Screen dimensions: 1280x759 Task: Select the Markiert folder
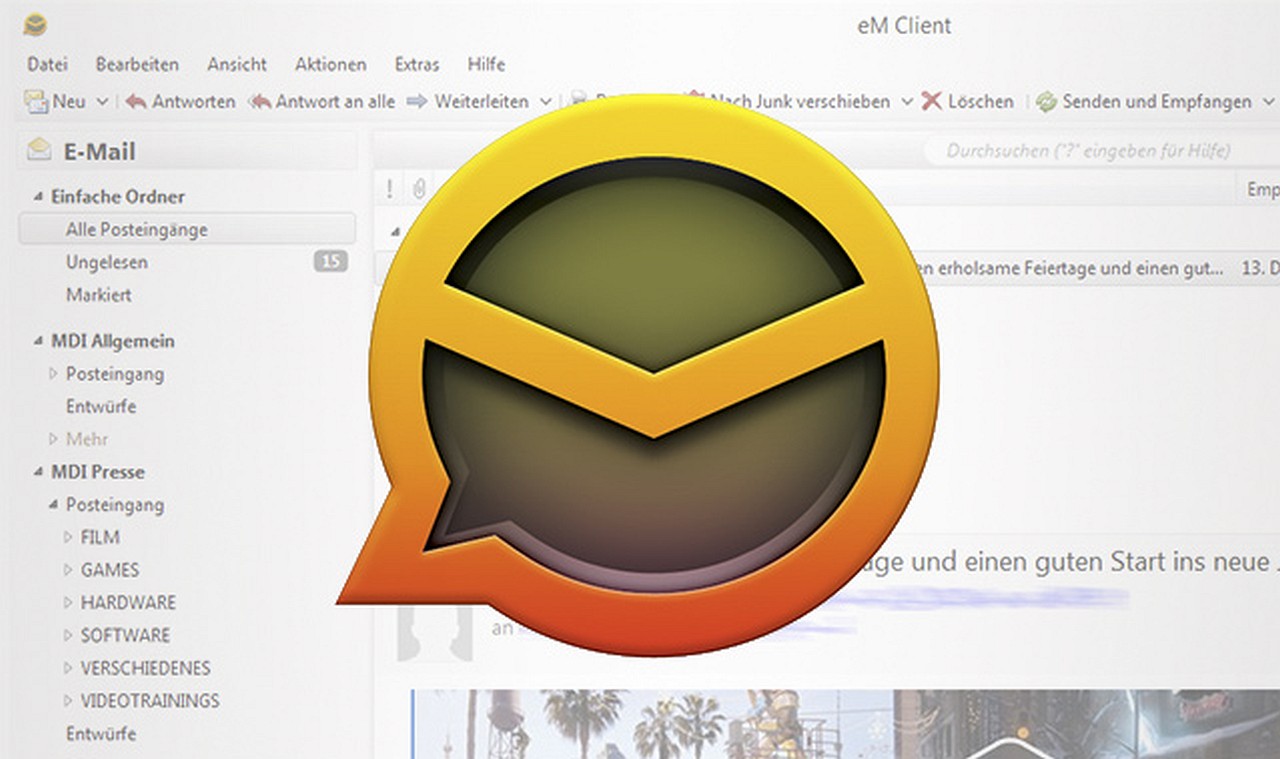coord(99,295)
